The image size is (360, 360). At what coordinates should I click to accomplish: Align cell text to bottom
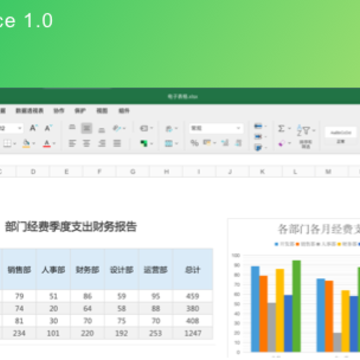point(102,129)
